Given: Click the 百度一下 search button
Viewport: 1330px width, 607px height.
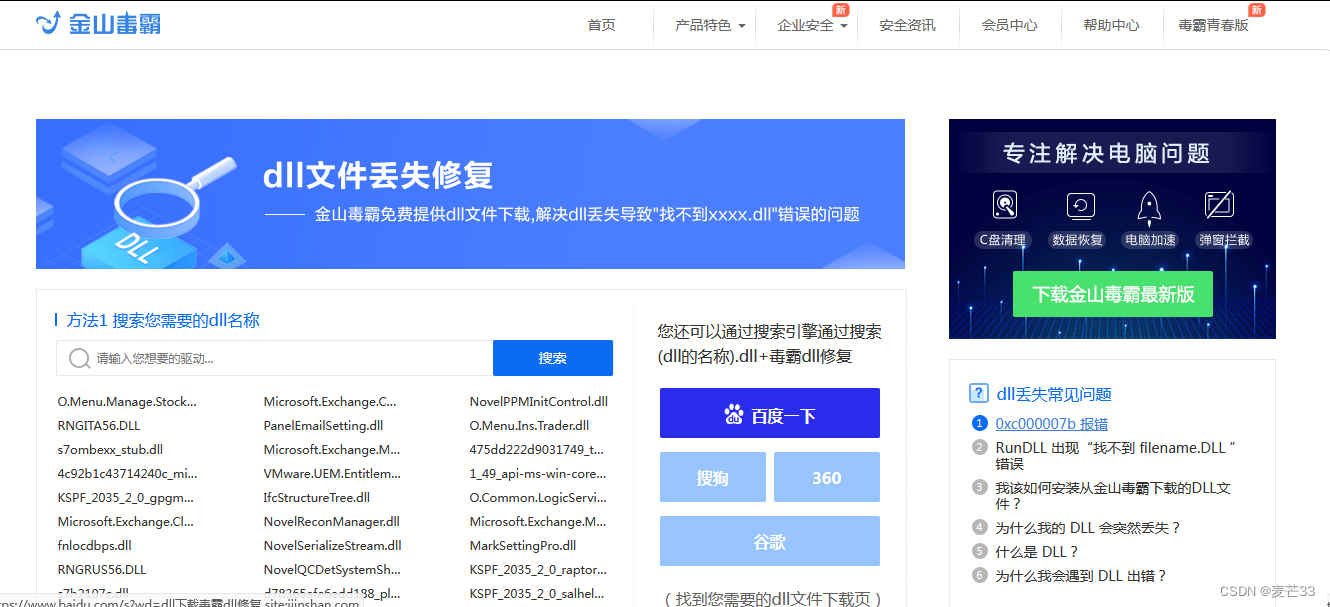Looking at the screenshot, I should click(770, 413).
